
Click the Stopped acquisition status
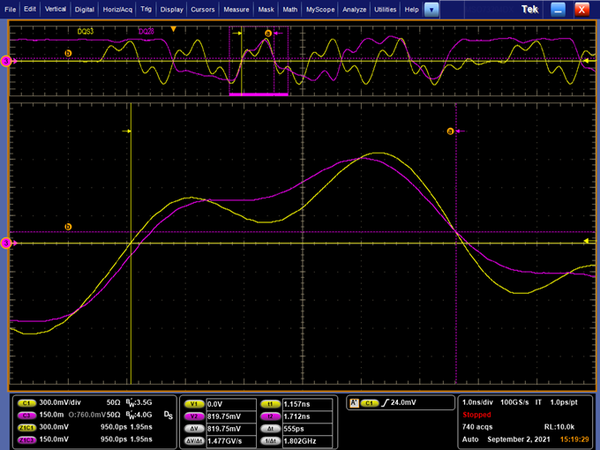pos(476,414)
